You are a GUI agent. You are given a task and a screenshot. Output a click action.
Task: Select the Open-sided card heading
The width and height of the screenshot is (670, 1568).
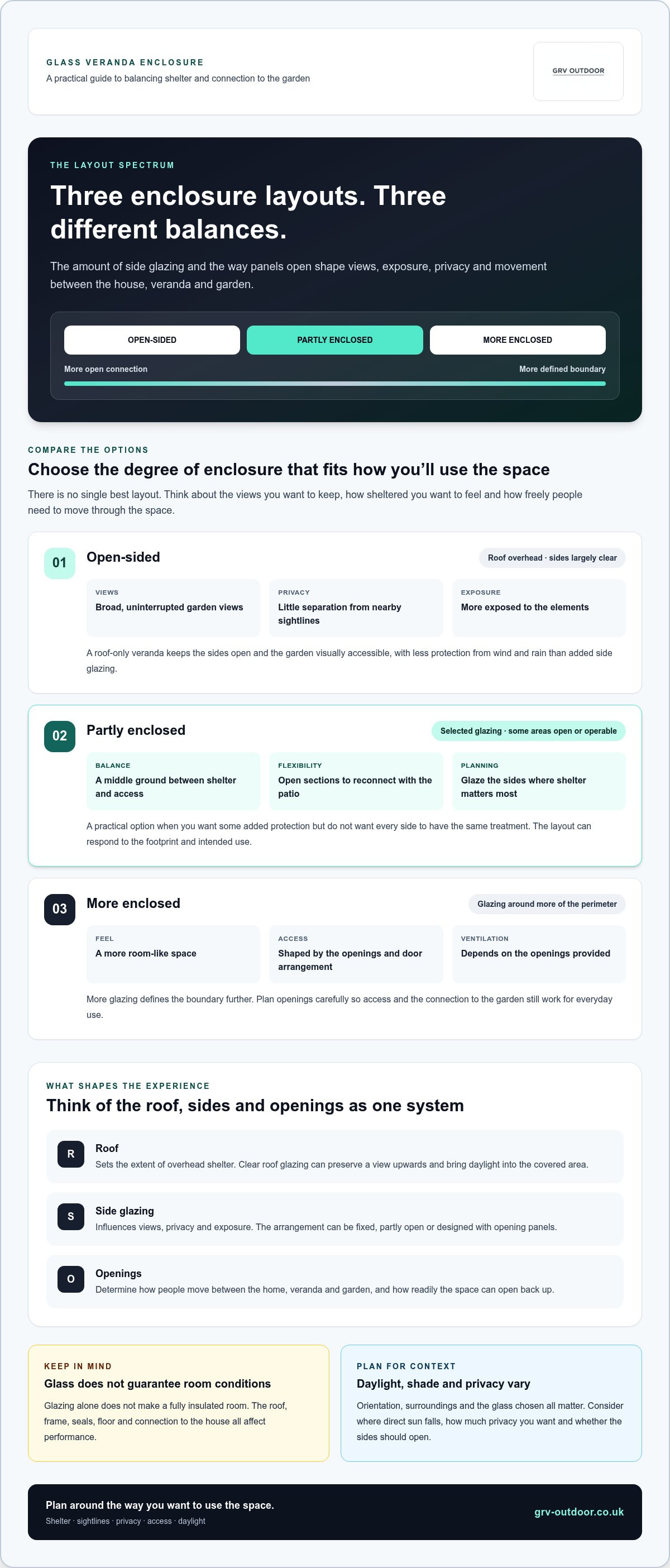pyautogui.click(x=123, y=557)
